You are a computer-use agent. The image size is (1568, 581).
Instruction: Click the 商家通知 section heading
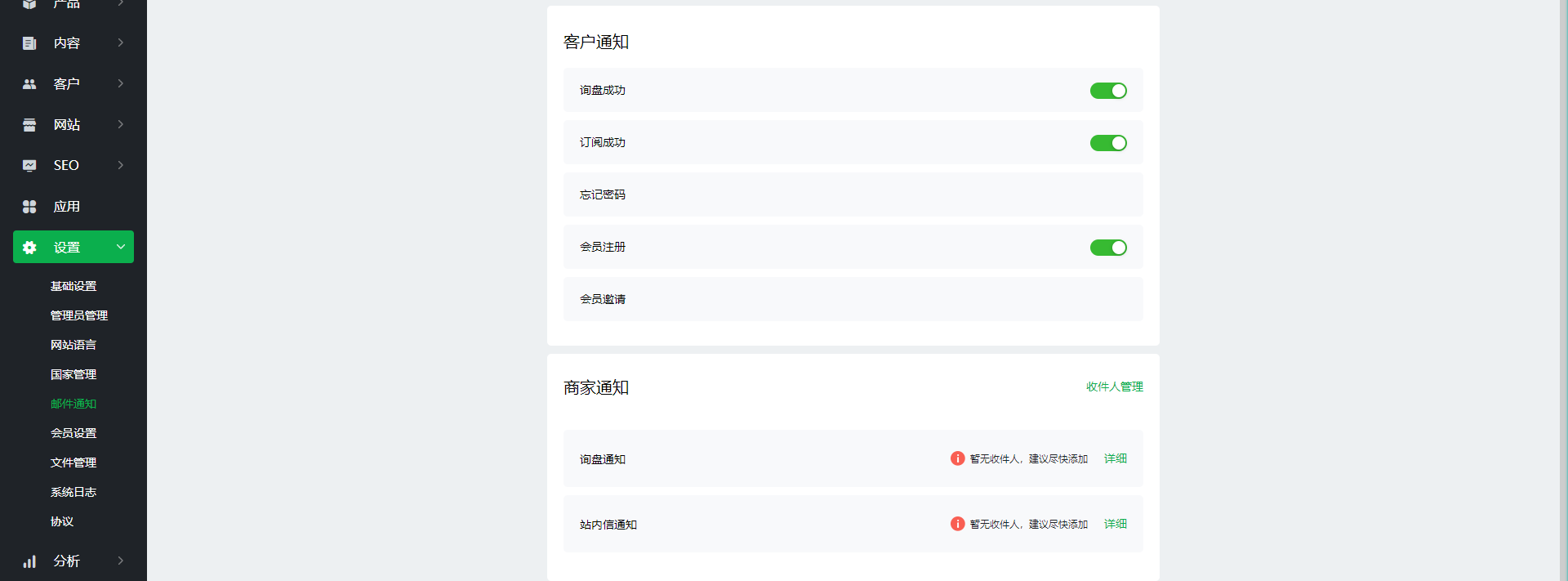click(x=596, y=387)
